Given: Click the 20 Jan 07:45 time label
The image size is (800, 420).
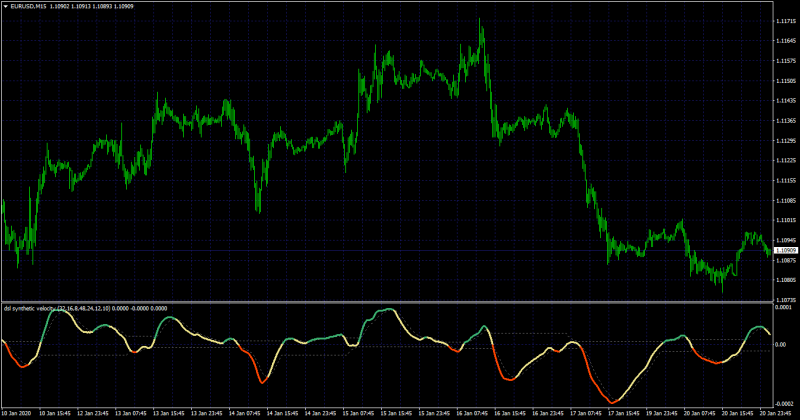Looking at the screenshot, I should pyautogui.click(x=699, y=413).
